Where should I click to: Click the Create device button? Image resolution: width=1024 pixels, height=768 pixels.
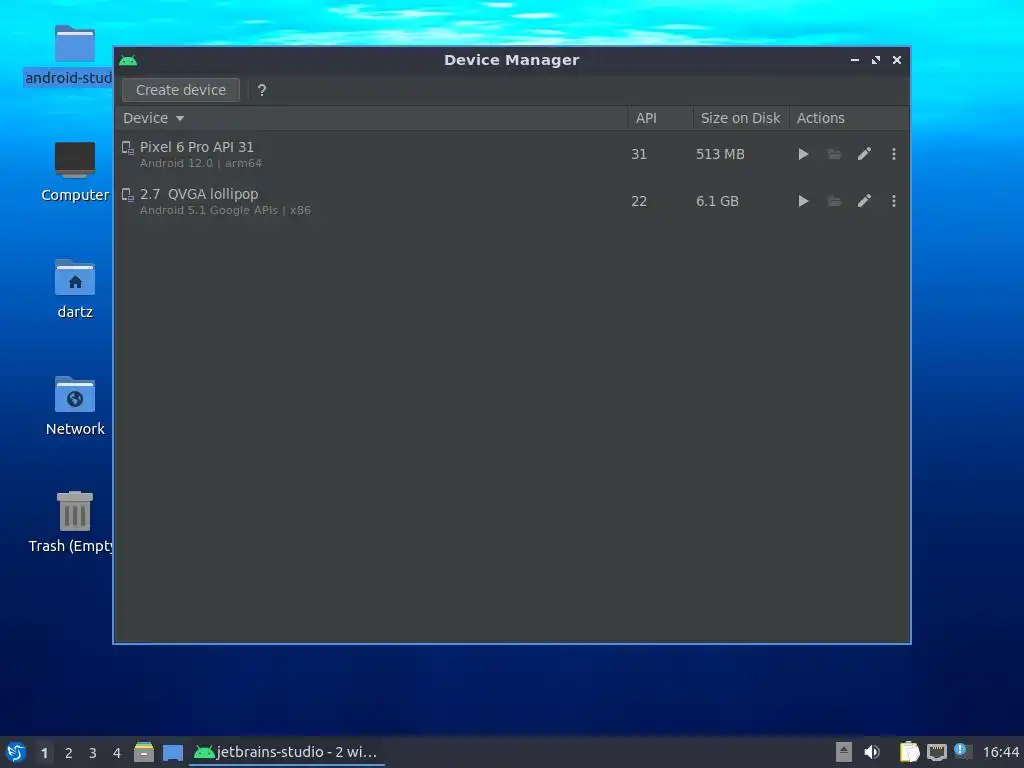181,90
